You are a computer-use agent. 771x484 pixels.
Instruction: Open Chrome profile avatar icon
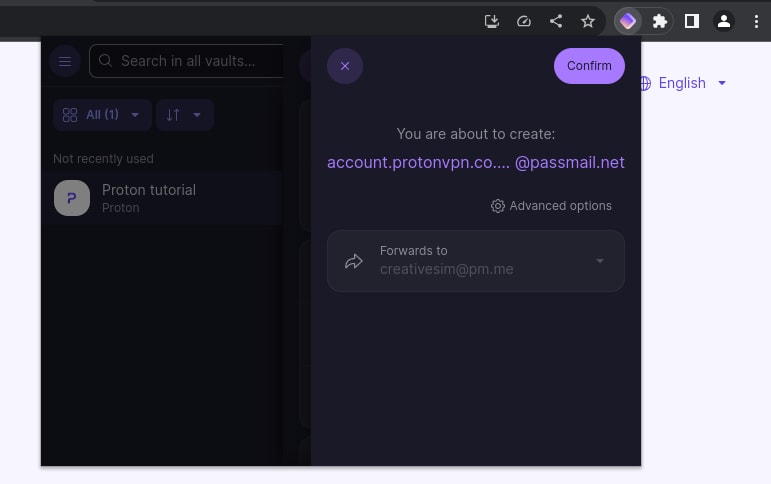(x=724, y=21)
